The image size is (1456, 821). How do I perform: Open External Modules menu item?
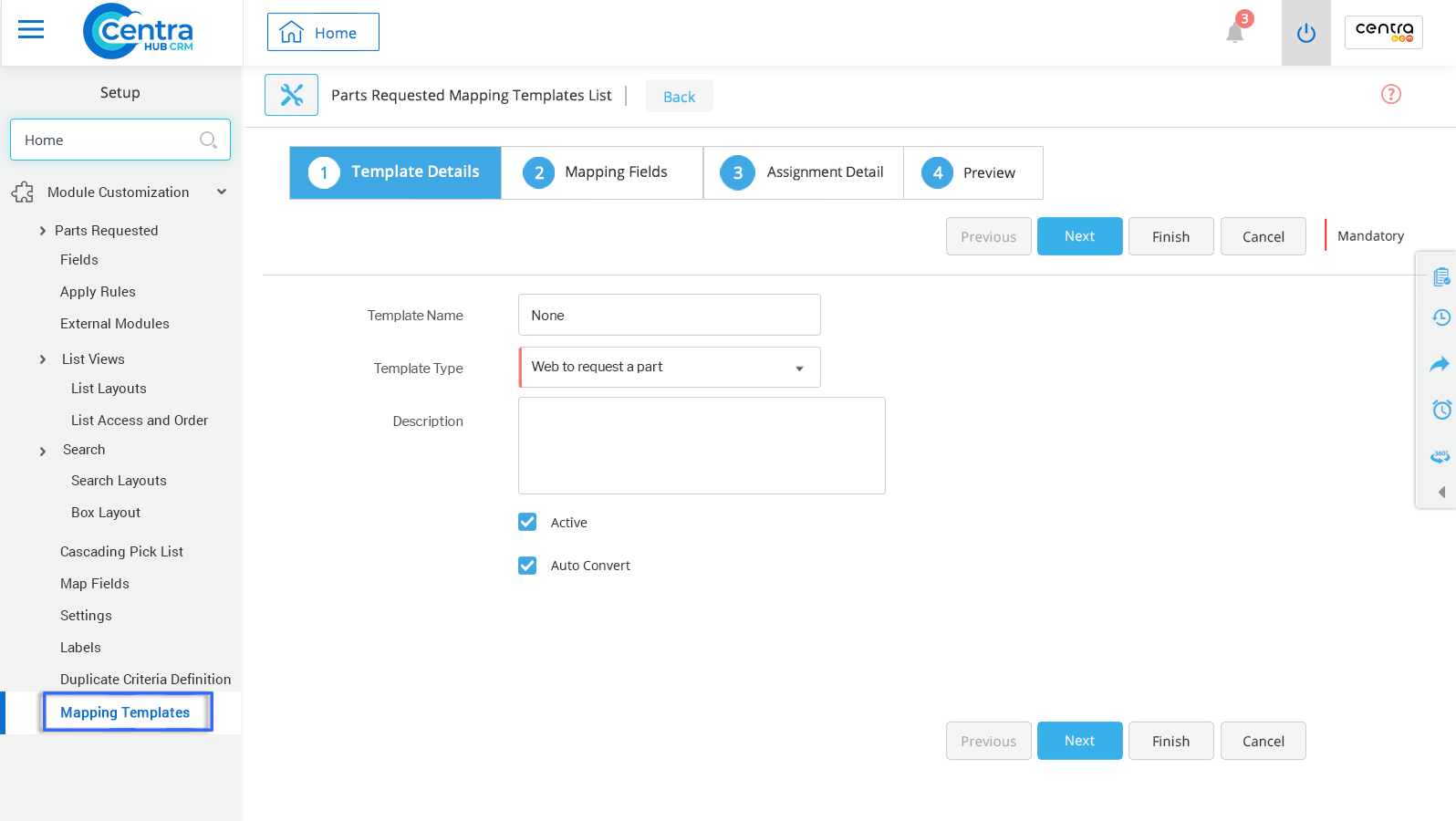coord(115,324)
